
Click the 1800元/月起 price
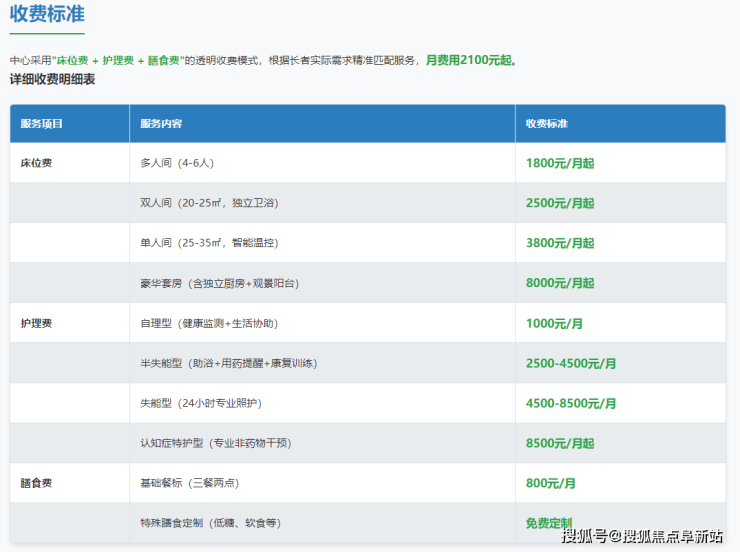coord(560,163)
